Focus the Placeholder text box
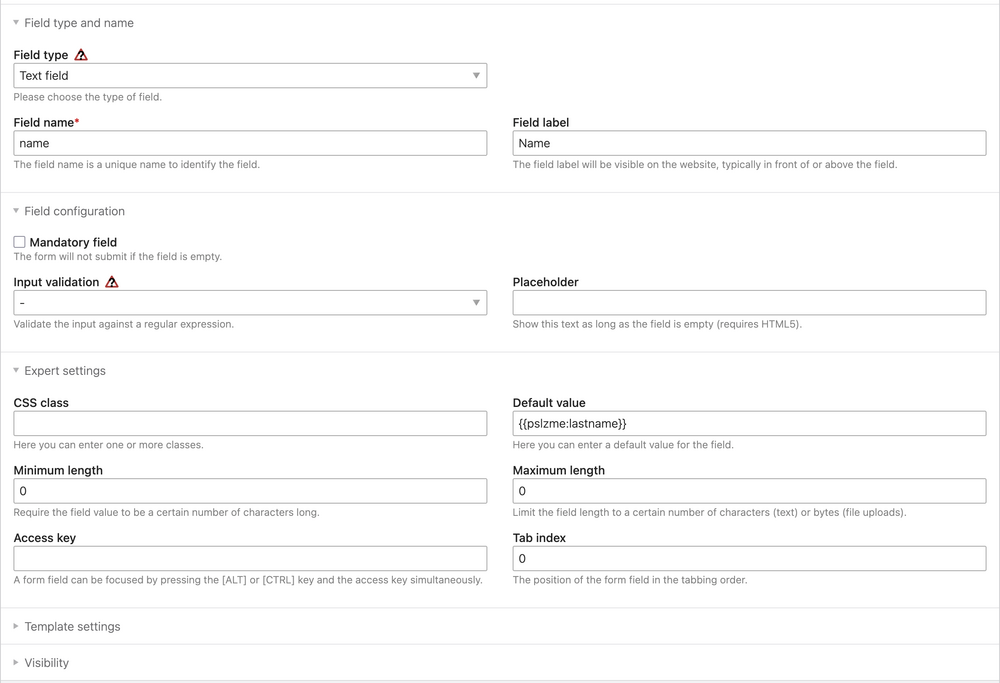The height and width of the screenshot is (683, 1000). coord(749,303)
